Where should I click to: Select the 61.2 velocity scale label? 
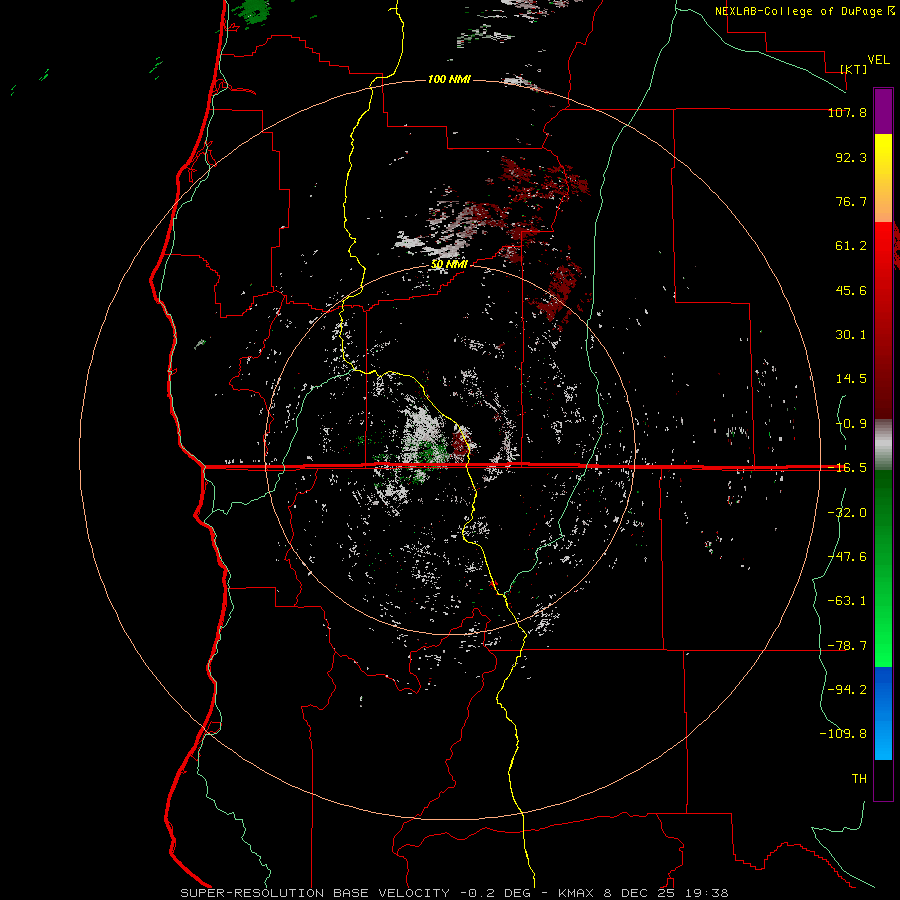tap(851, 246)
